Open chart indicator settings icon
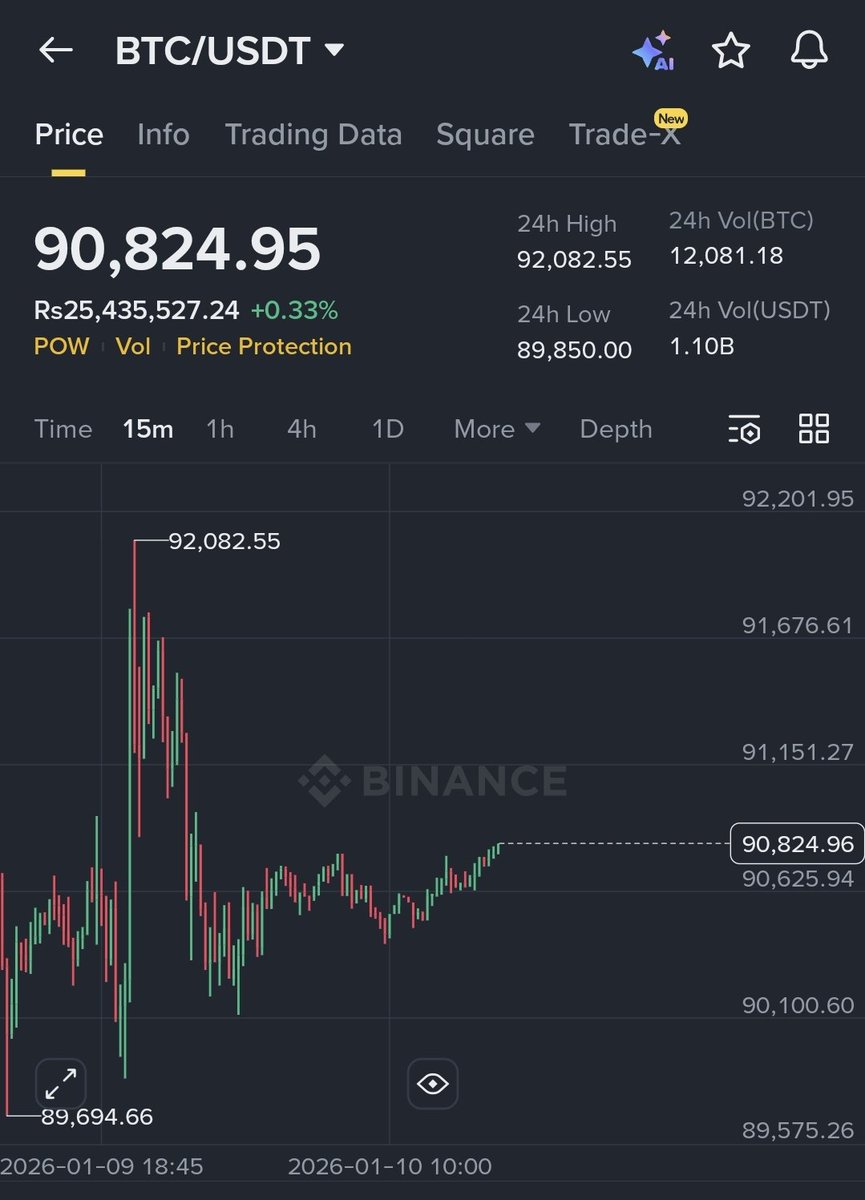Screen dimensions: 865x1200 click(x=745, y=429)
